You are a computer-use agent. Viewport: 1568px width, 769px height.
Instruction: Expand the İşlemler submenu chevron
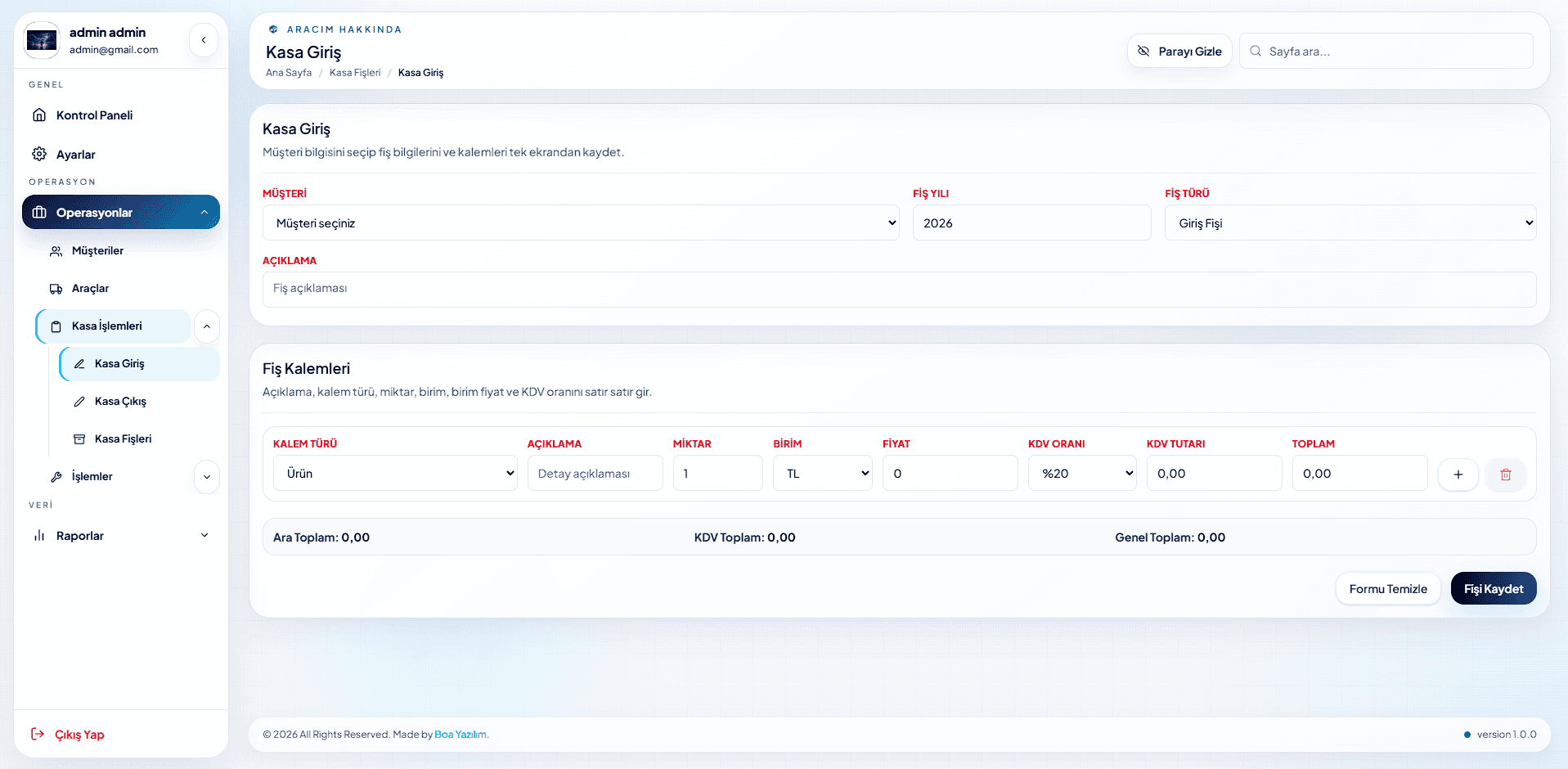[x=207, y=477]
